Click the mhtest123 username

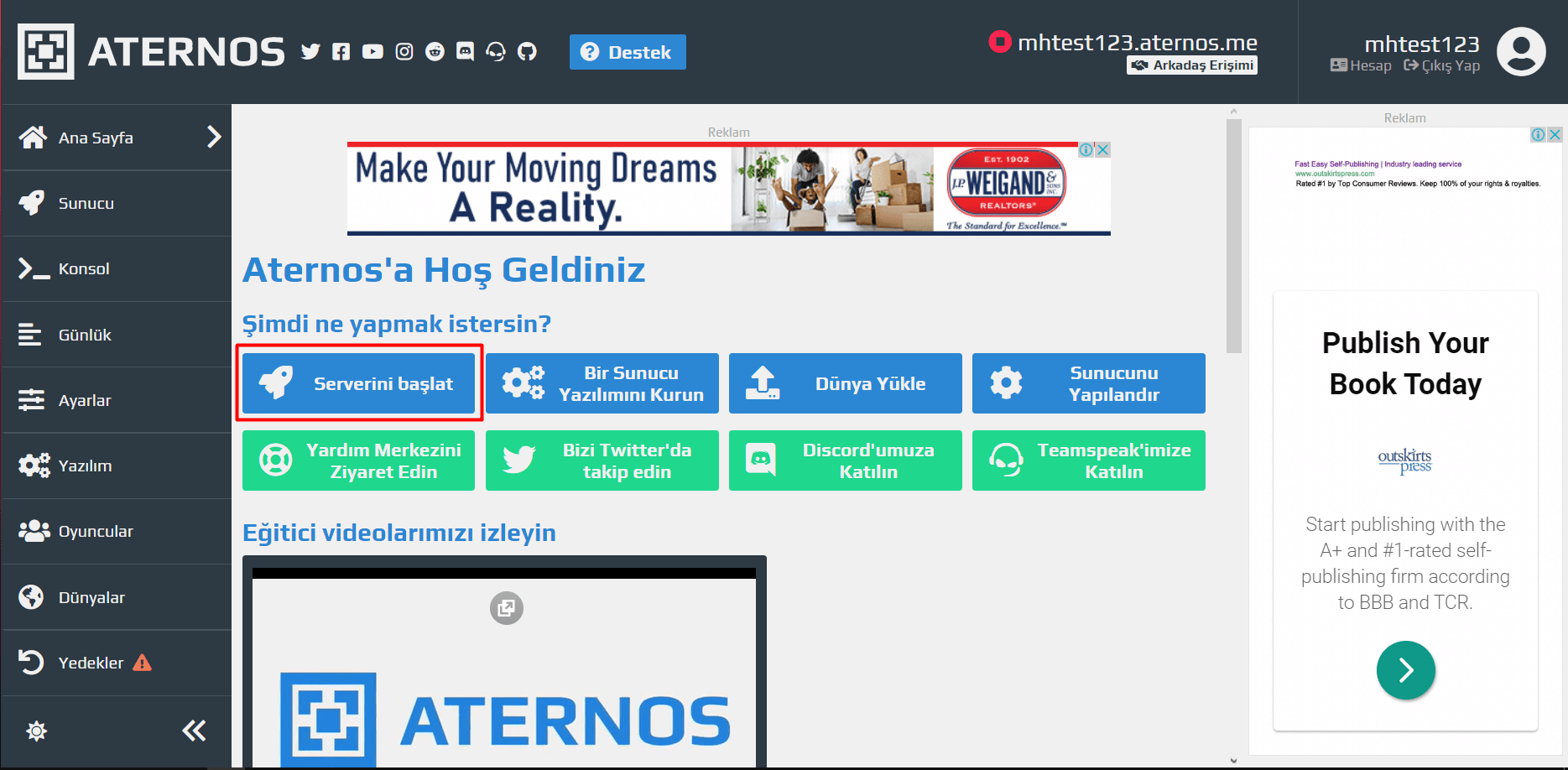pos(1422,44)
